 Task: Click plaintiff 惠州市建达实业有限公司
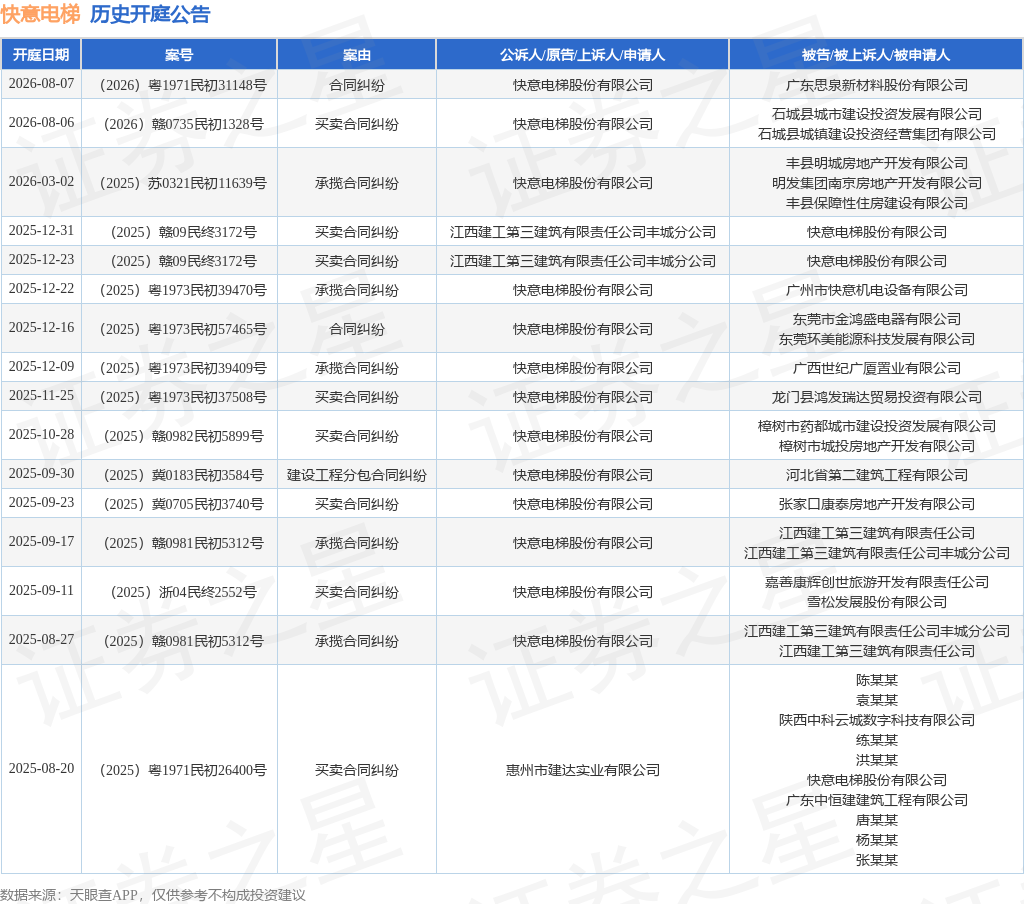tap(583, 770)
